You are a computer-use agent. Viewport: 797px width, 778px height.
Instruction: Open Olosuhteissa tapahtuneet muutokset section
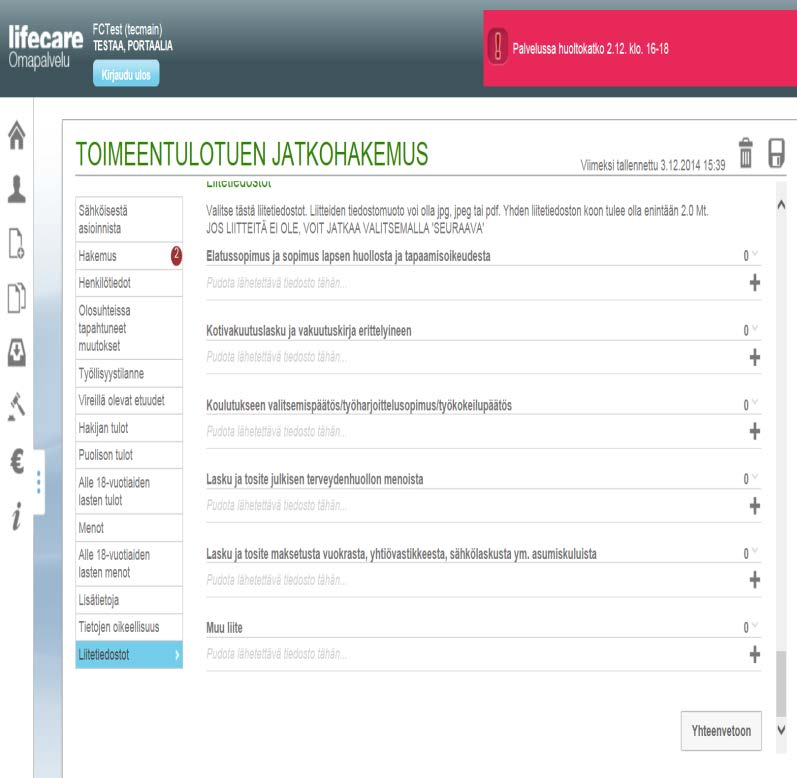tap(129, 328)
